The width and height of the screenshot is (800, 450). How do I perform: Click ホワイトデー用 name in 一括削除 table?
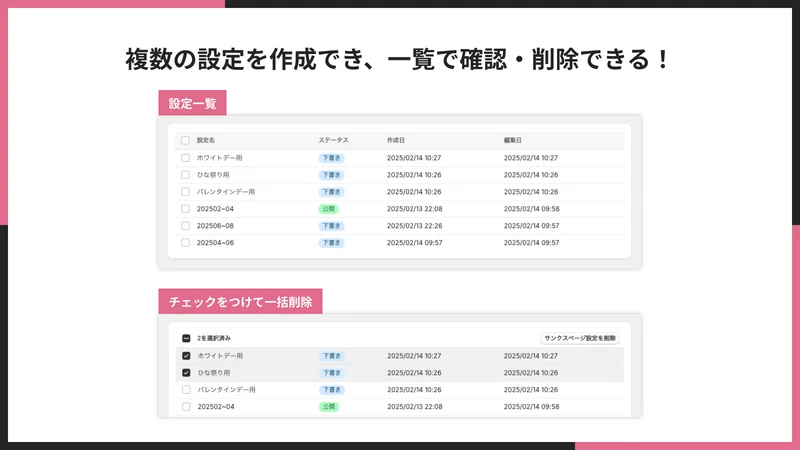220,356
